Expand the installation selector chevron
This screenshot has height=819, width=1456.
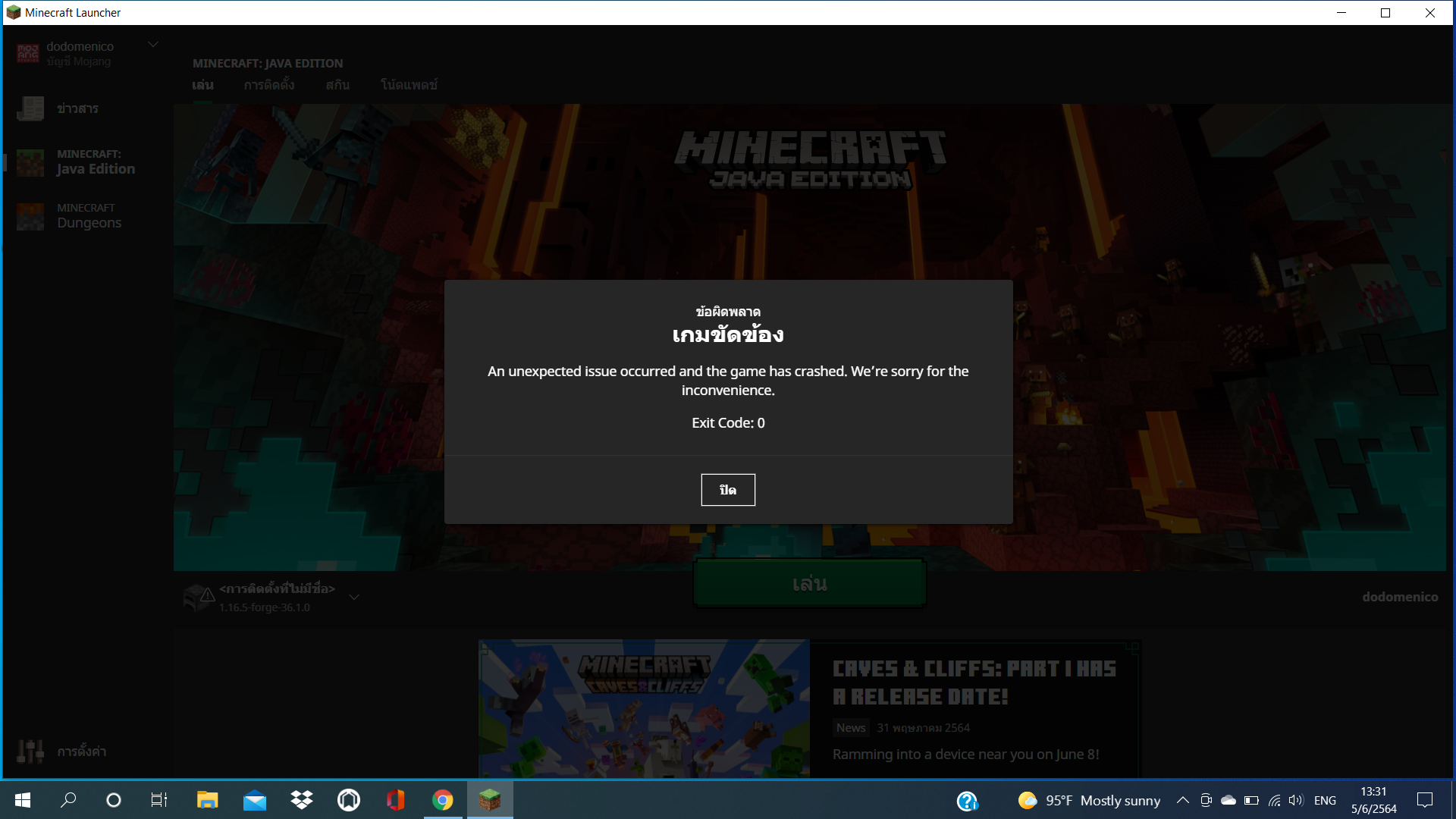tap(354, 598)
